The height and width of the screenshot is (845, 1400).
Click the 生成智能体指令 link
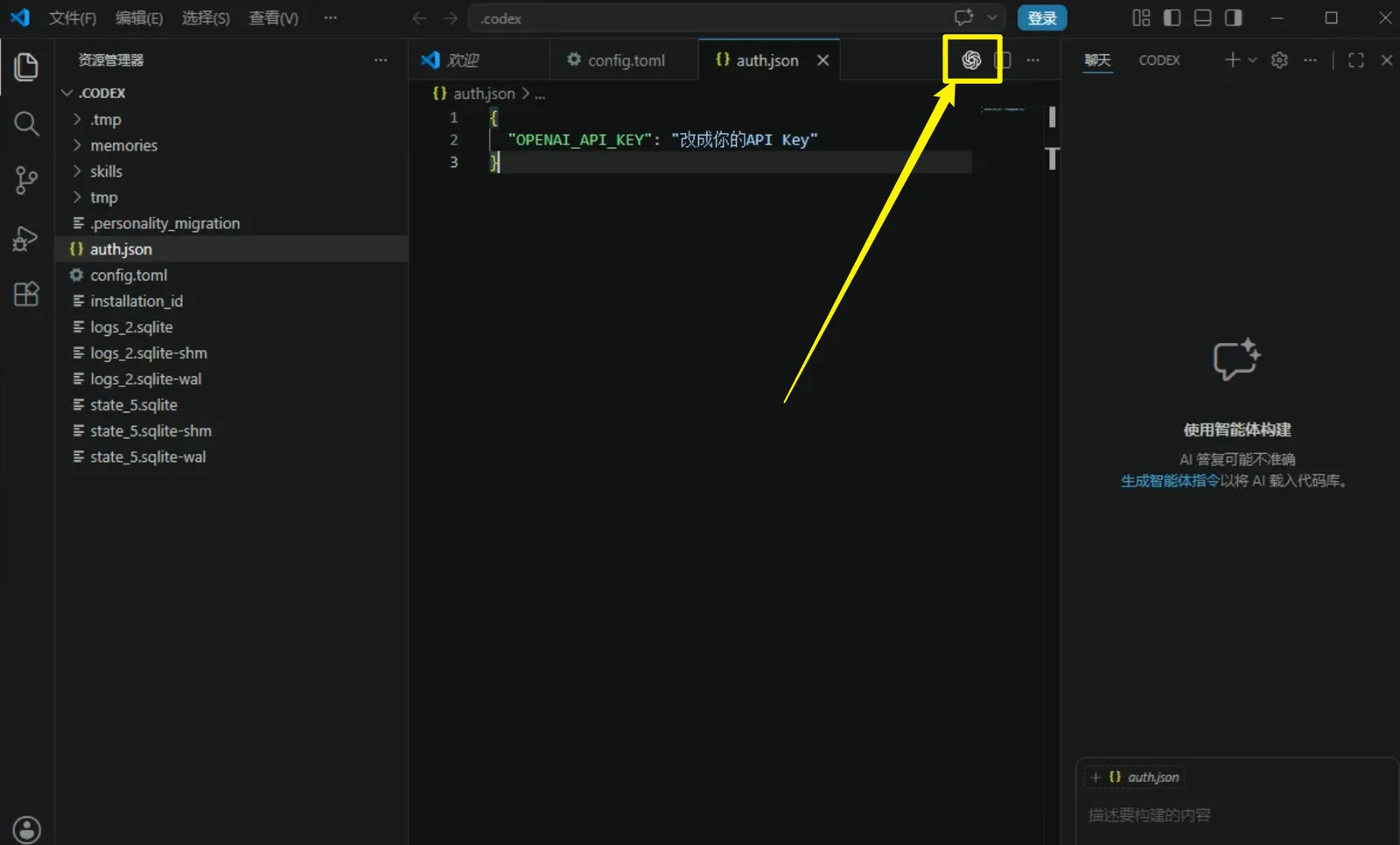(1170, 480)
